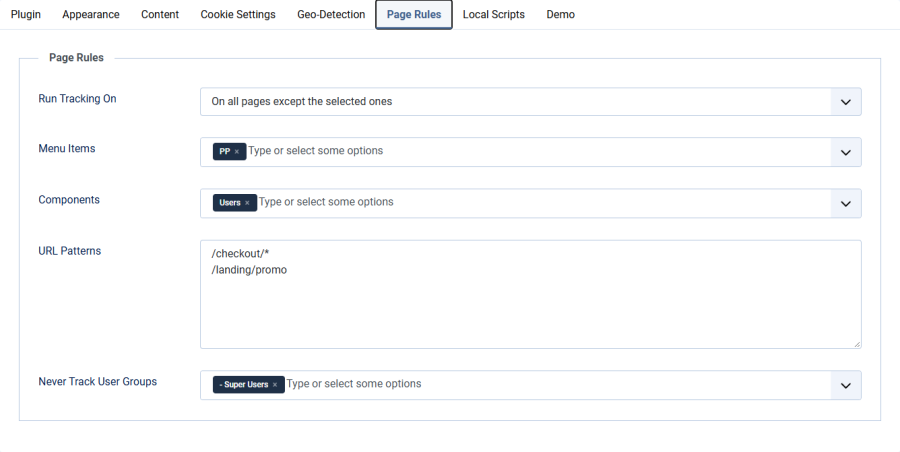Remove the Super Users tag
This screenshot has height=452, width=900.
[275, 385]
